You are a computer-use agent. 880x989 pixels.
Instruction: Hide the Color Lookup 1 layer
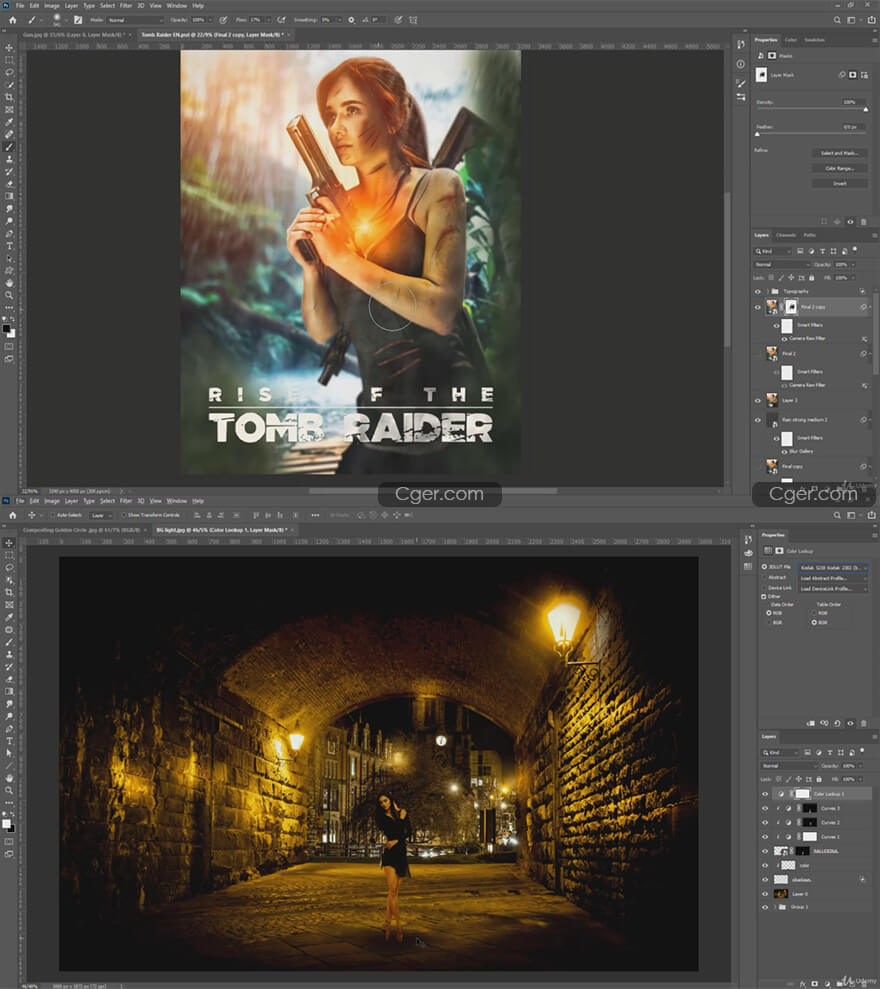(x=765, y=794)
